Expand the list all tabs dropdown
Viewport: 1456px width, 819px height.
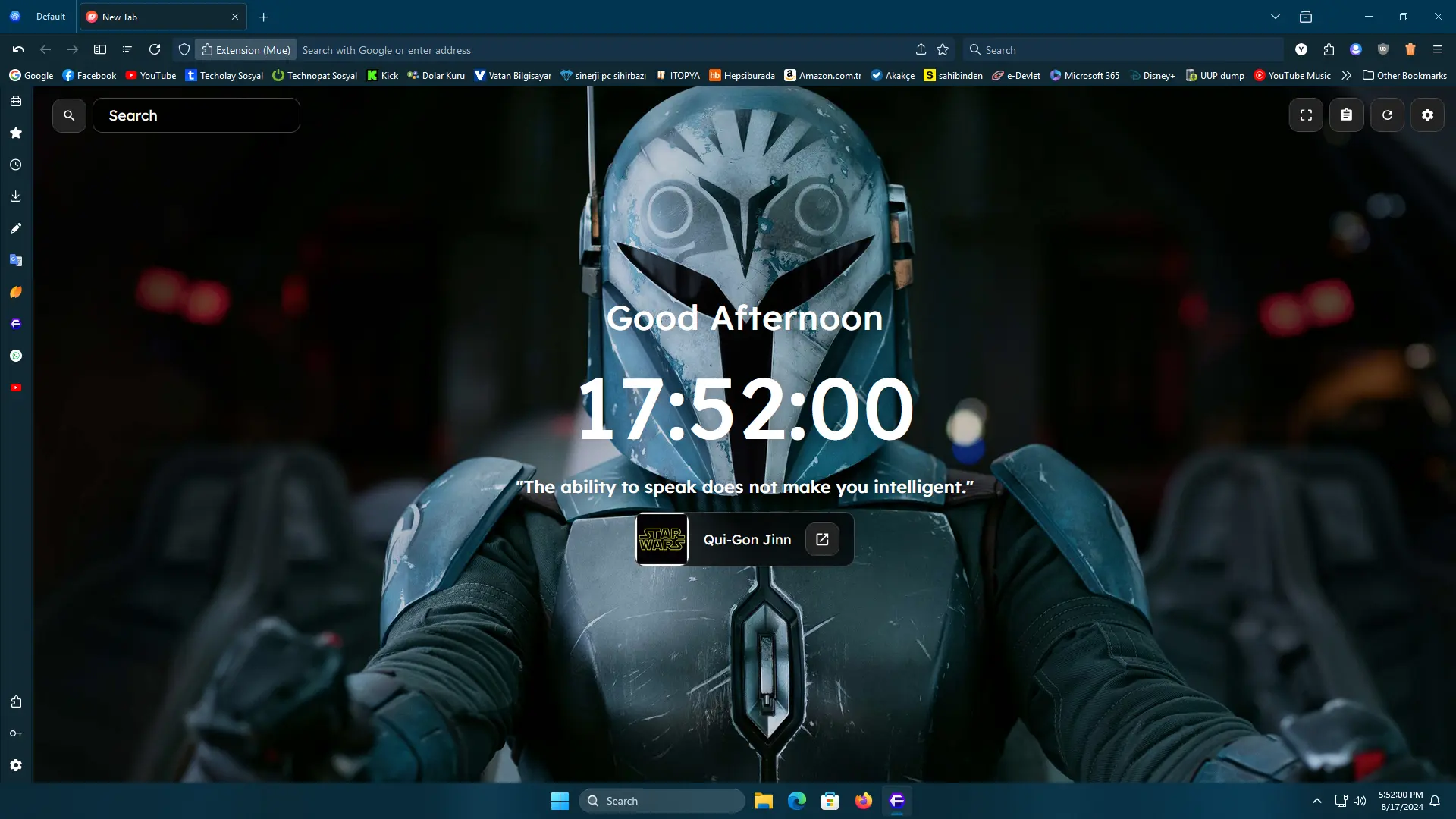1276,17
